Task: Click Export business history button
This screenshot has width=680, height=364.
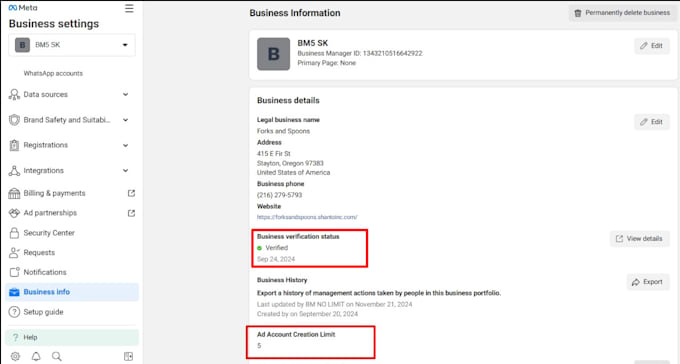Action: (648, 282)
